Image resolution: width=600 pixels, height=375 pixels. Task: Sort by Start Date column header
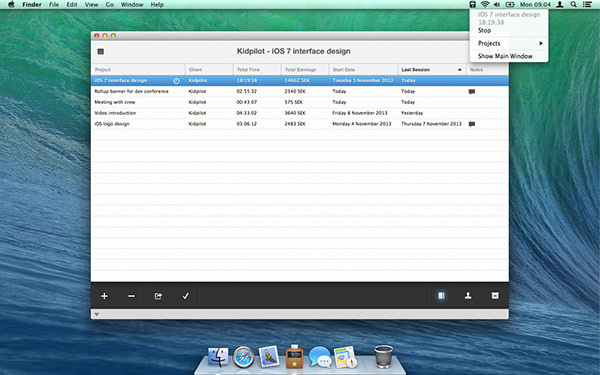coord(363,70)
